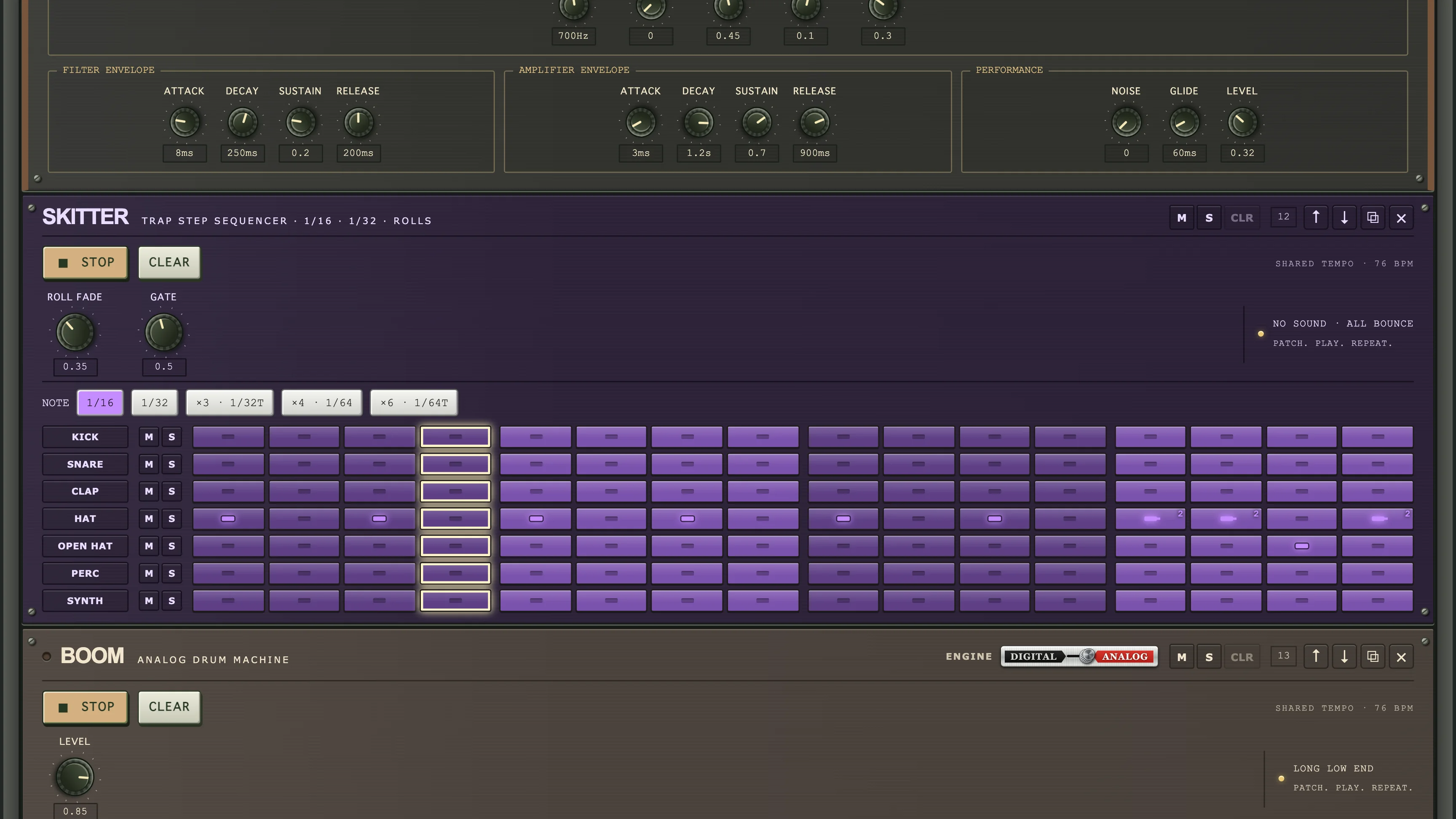Click the Skitter CLR button

click(x=1242, y=218)
